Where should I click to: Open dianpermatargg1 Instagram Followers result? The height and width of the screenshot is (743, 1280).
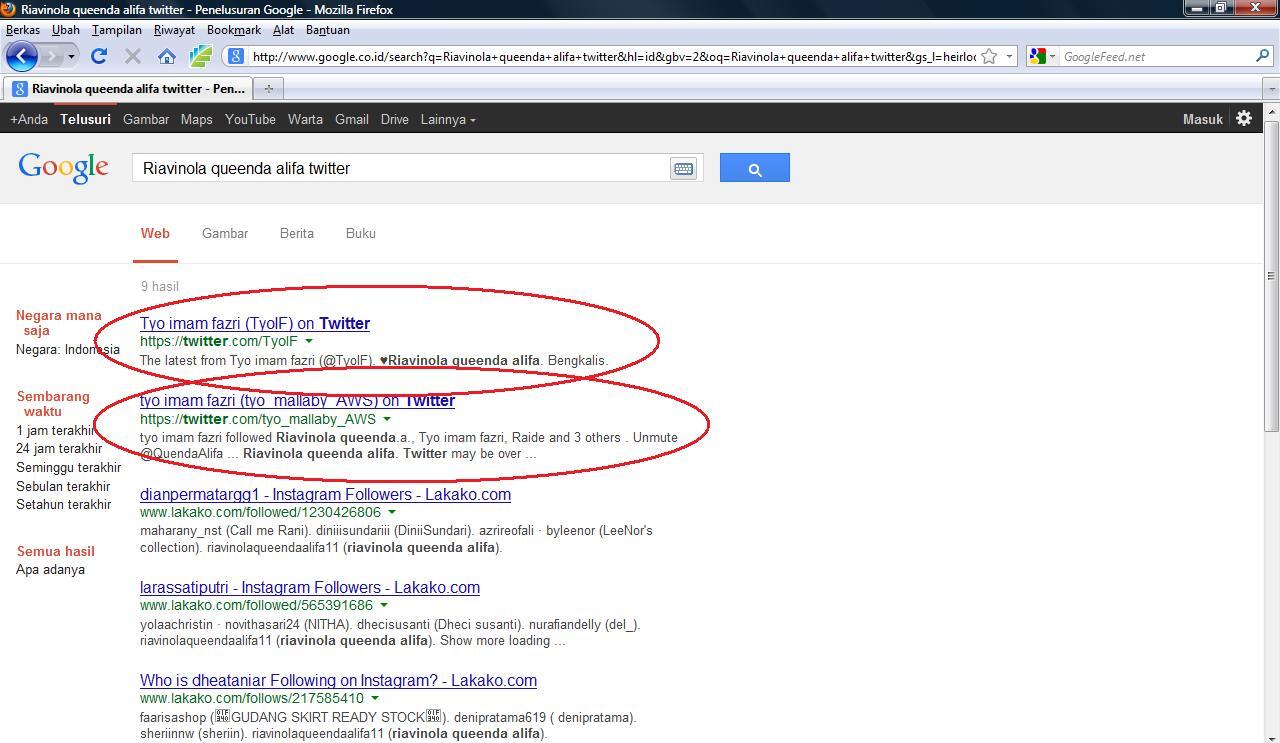click(325, 494)
